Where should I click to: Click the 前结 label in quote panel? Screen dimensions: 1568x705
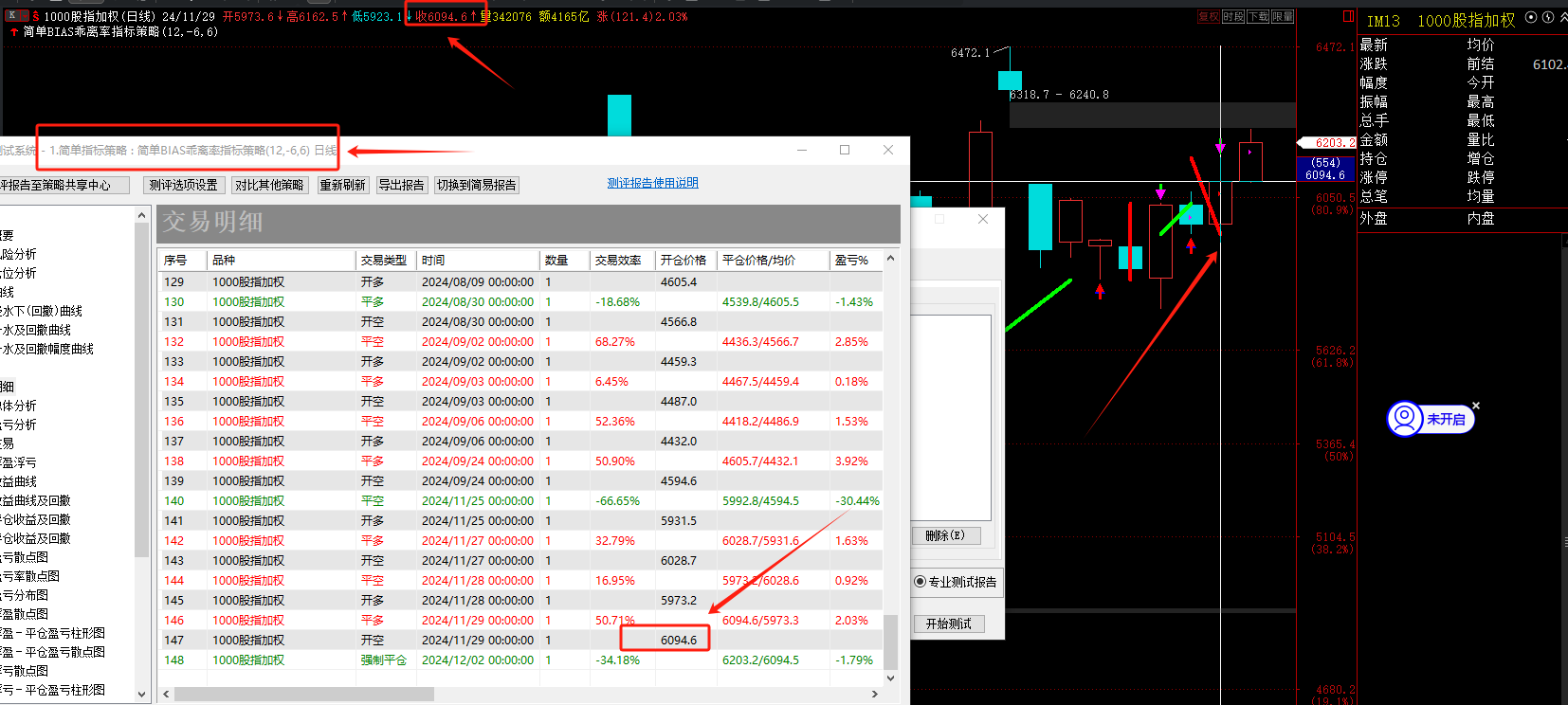click(x=1480, y=63)
